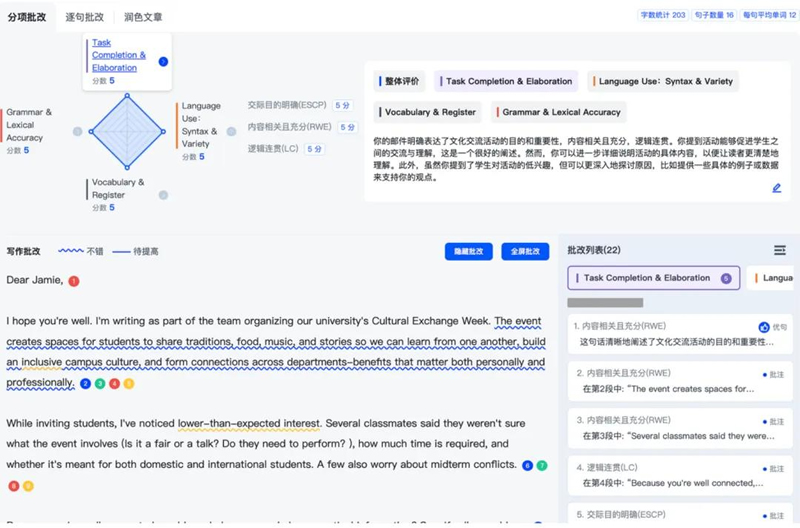Expand the Vocabulary & Register dimension
Screen dimensions: 800x528
pos(163,195)
